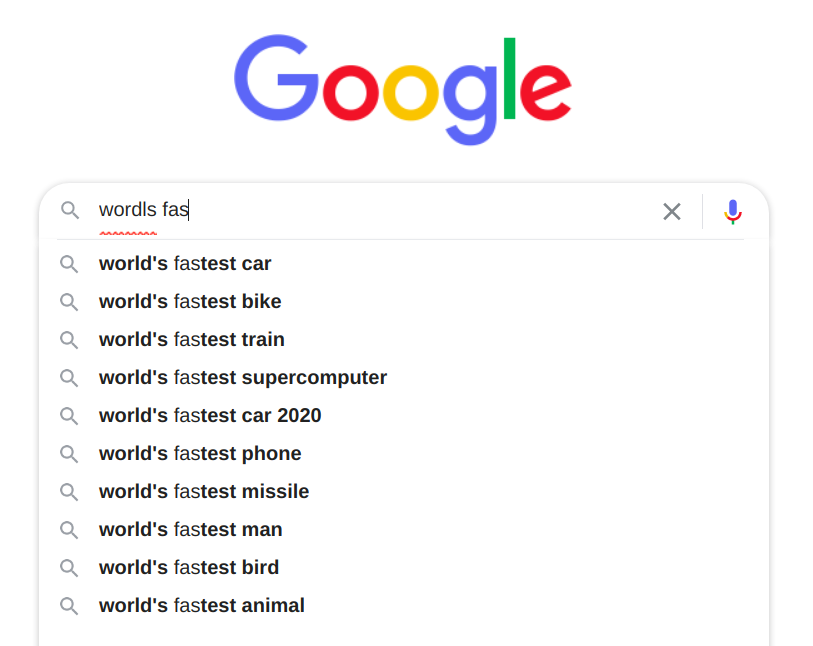Choose the "world's fastest bike" suggestion
Viewport: 813px width, 646px height.
tap(190, 302)
